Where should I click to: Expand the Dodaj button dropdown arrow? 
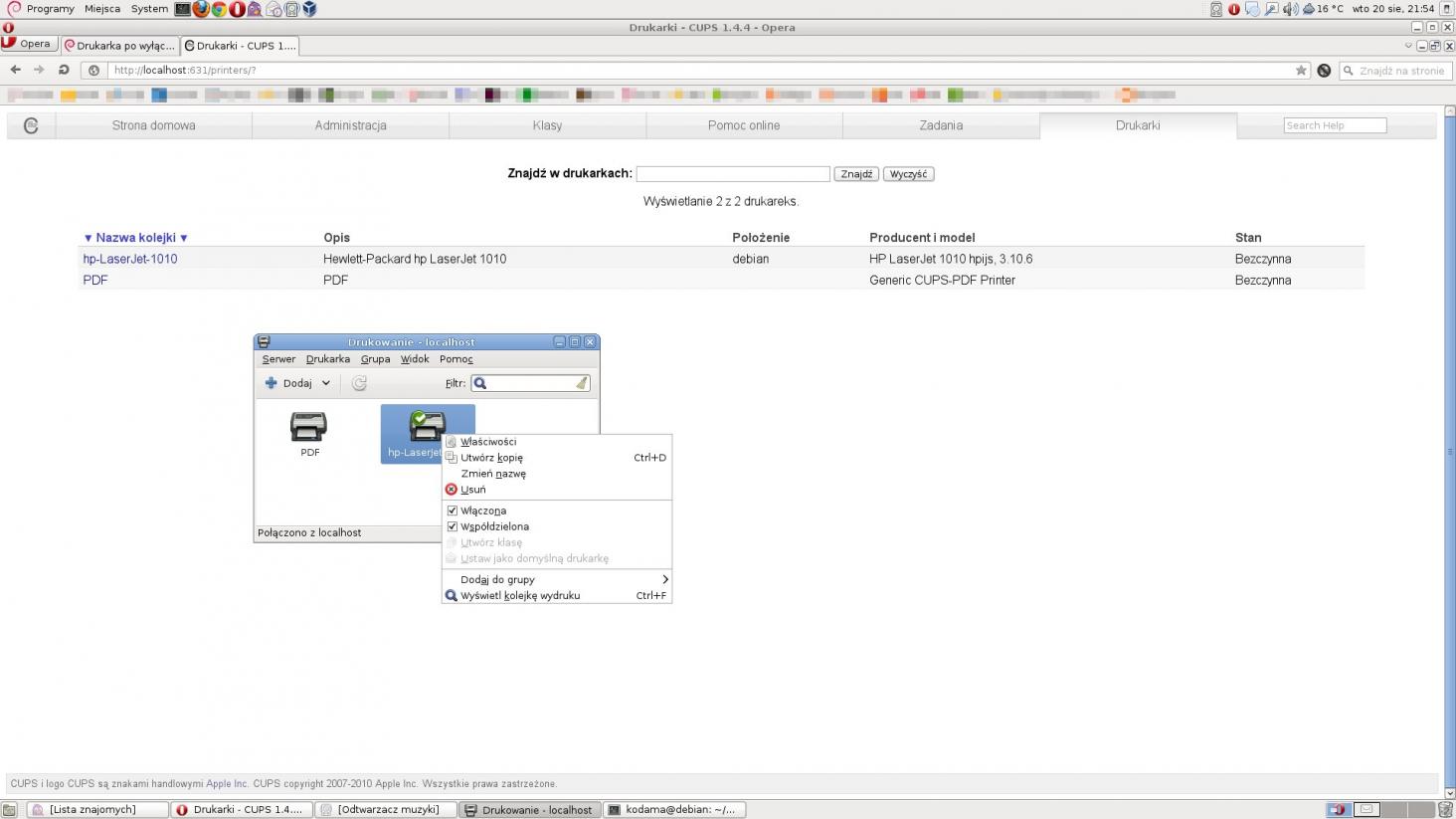(325, 383)
